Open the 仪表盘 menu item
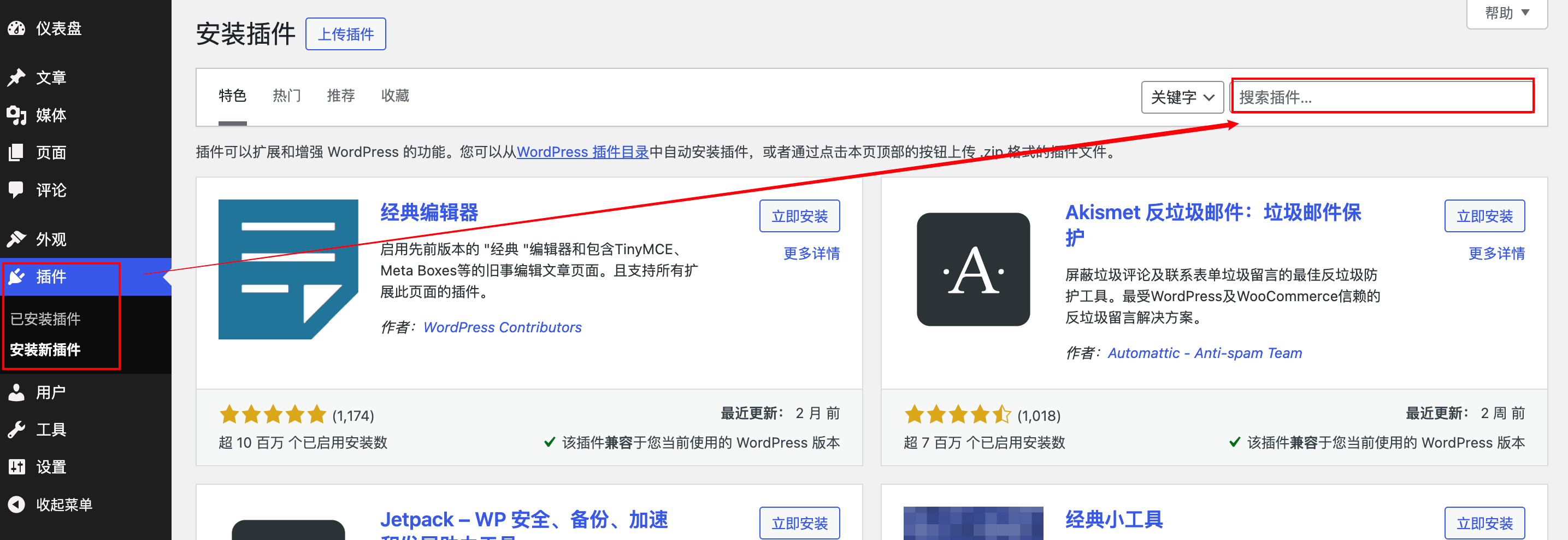Image resolution: width=1568 pixels, height=540 pixels. point(58,28)
